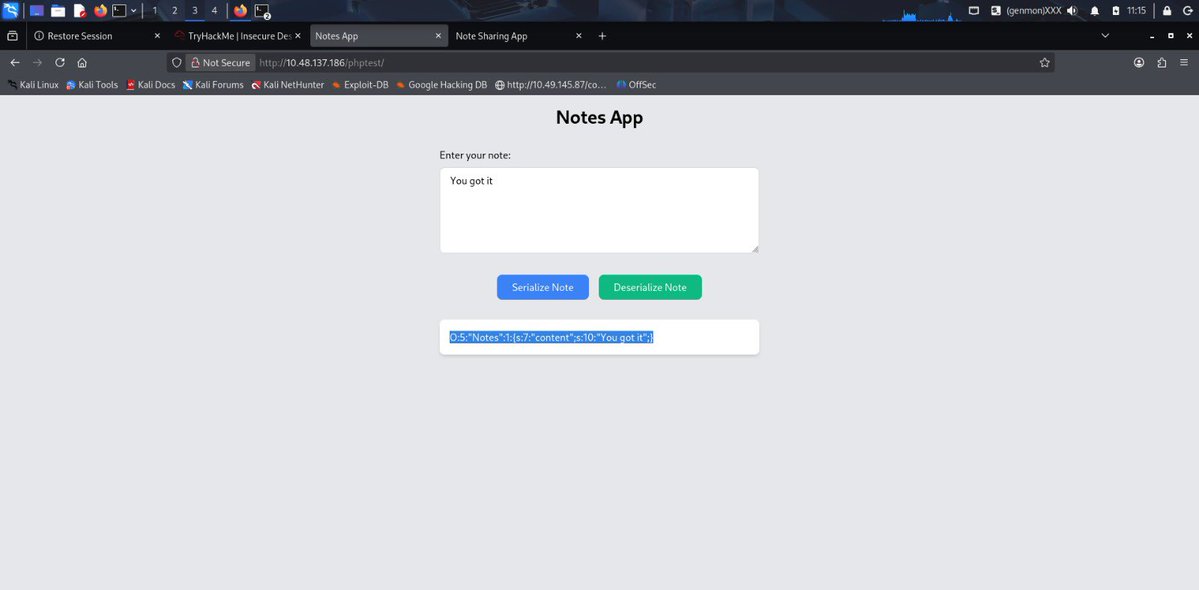Open Firefox View tab overview icon
This screenshot has height=590, width=1199.
(x=12, y=36)
